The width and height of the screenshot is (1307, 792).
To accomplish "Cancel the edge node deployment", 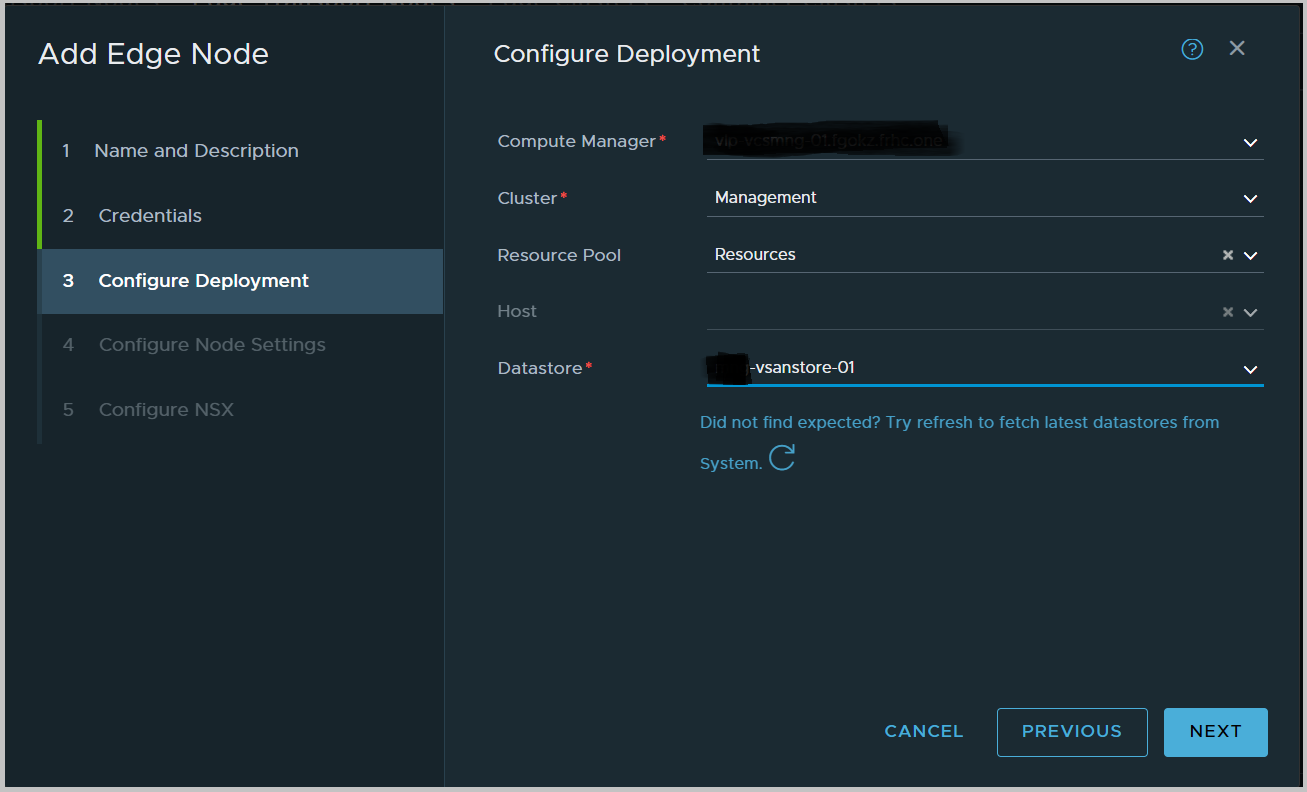I will point(923,731).
